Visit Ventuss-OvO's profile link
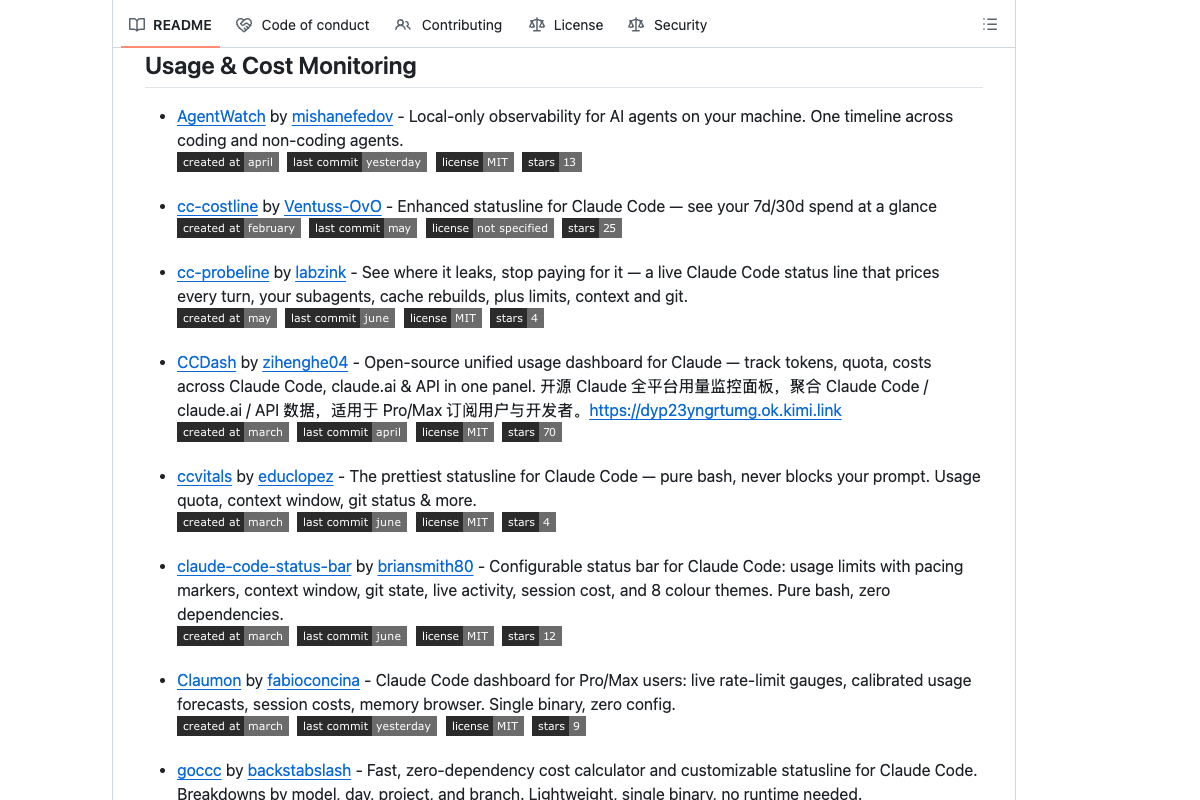1200x800 pixels. 333,206
